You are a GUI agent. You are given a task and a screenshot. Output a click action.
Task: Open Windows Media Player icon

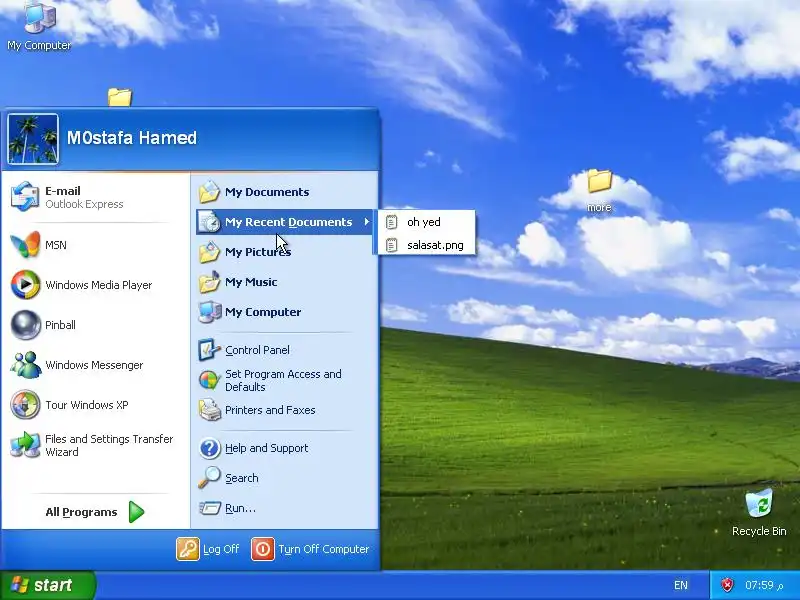coord(25,285)
